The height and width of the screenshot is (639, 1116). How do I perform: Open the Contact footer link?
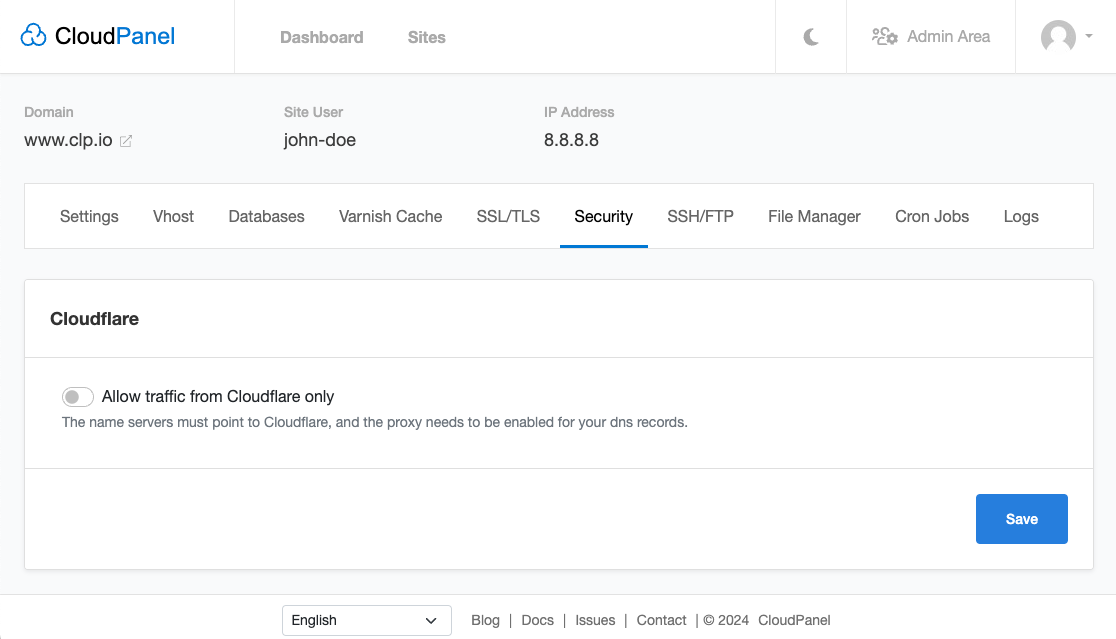(x=661, y=620)
